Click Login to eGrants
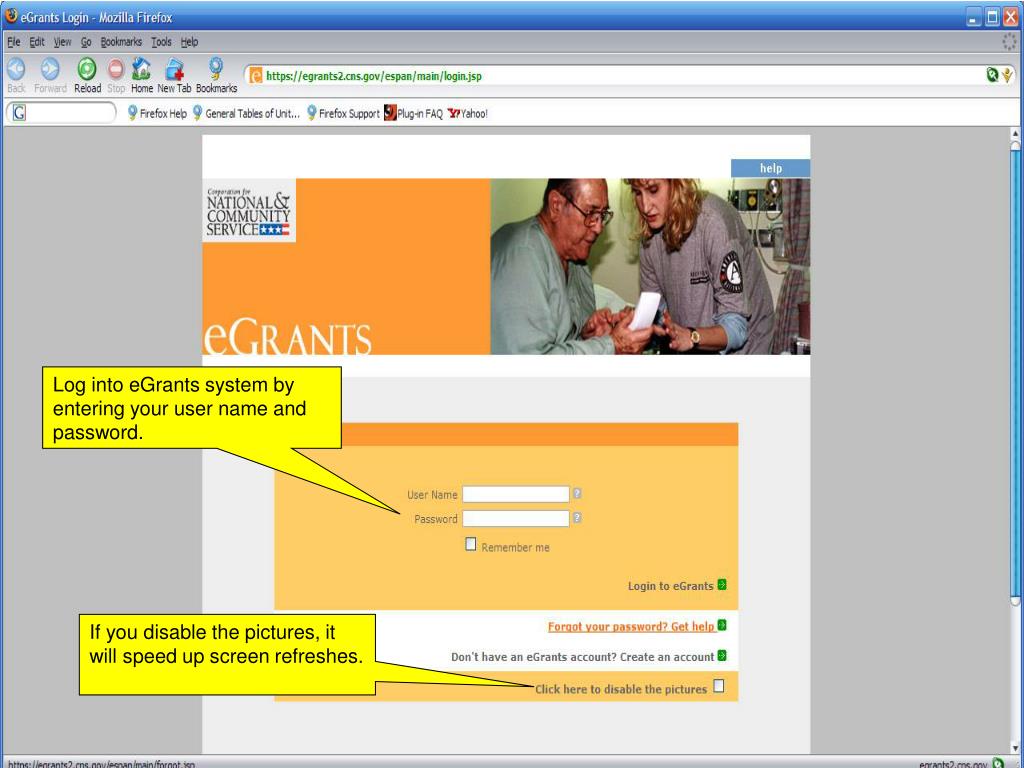Image resolution: width=1024 pixels, height=768 pixels. coord(671,586)
